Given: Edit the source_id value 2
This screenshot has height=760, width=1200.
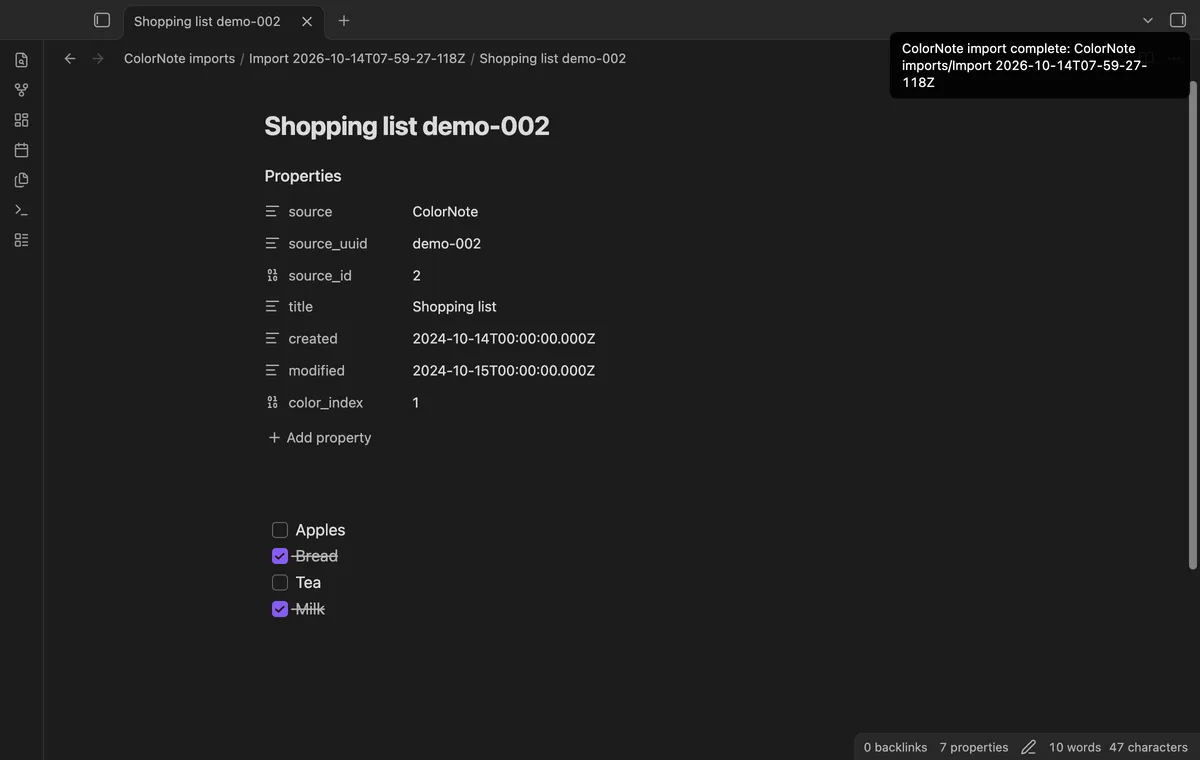Looking at the screenshot, I should coord(416,276).
